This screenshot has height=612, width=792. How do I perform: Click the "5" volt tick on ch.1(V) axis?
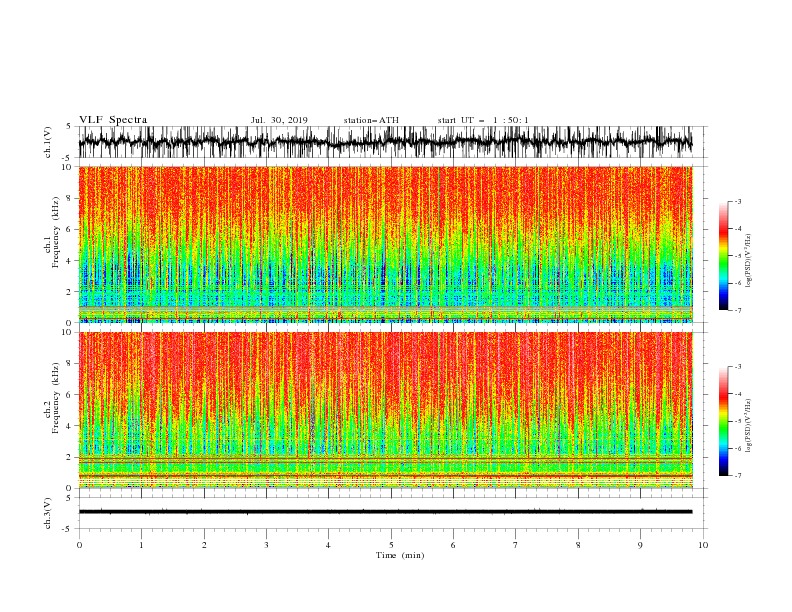[69, 126]
